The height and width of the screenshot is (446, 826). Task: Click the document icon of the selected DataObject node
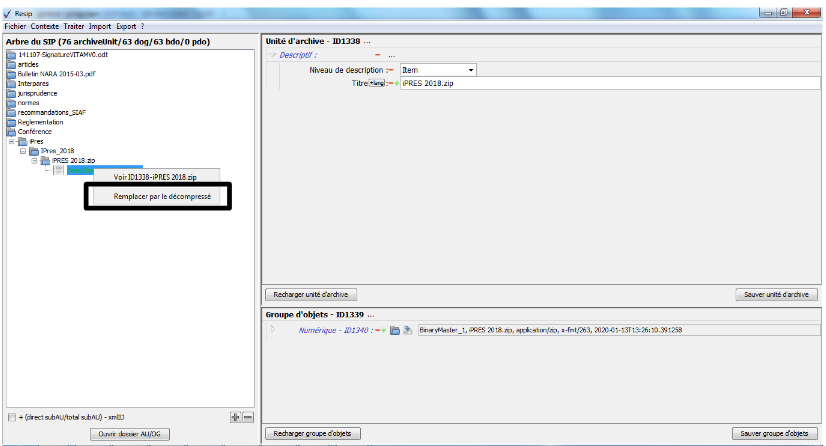pyautogui.click(x=60, y=170)
